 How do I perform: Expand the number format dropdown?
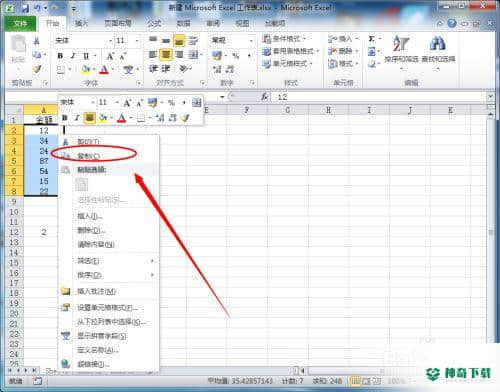pos(251,40)
